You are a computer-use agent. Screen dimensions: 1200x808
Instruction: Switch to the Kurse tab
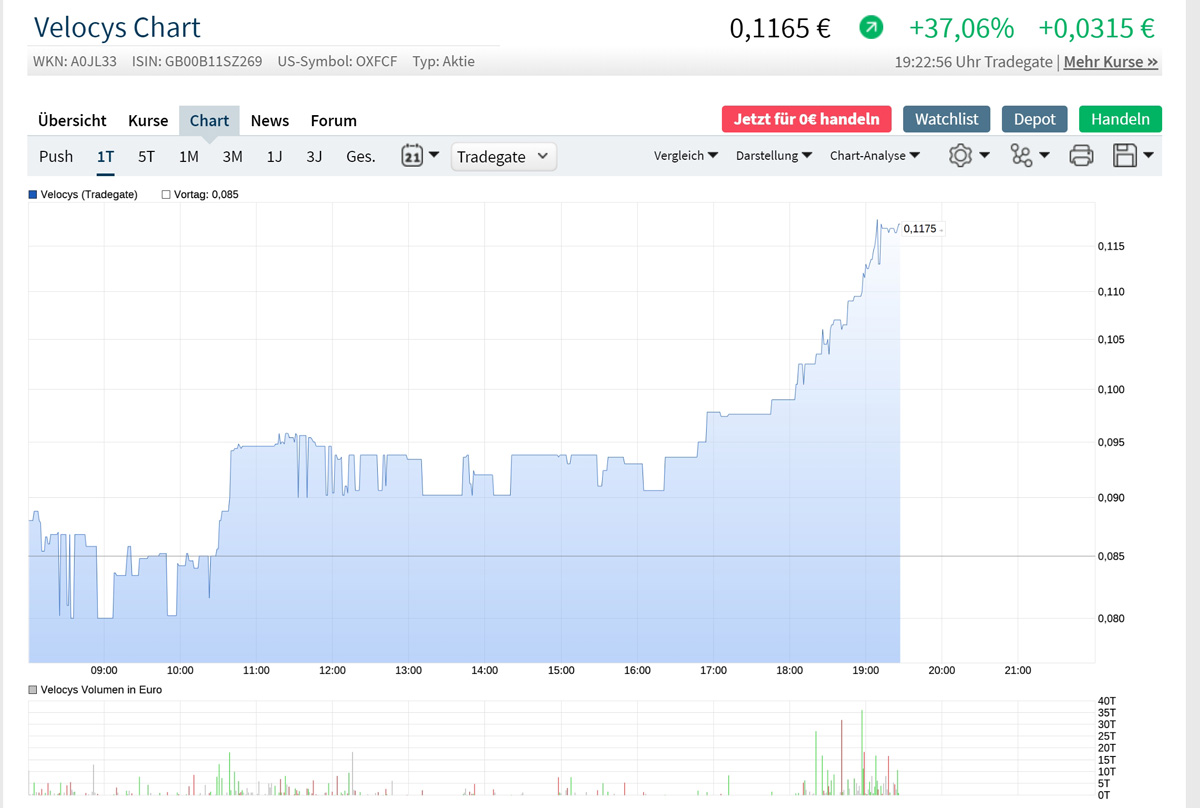148,120
